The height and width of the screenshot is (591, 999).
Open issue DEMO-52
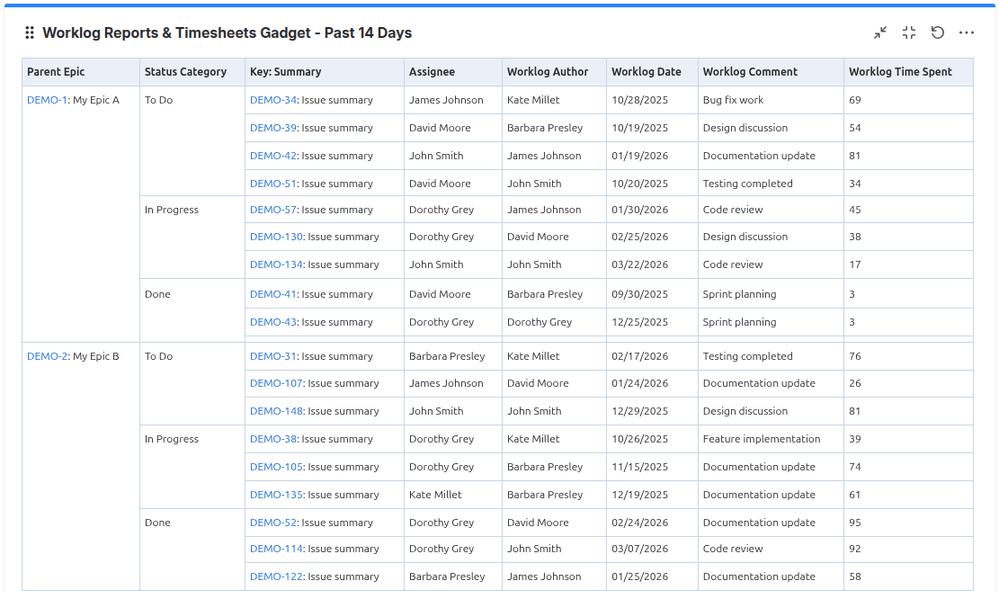pos(273,522)
